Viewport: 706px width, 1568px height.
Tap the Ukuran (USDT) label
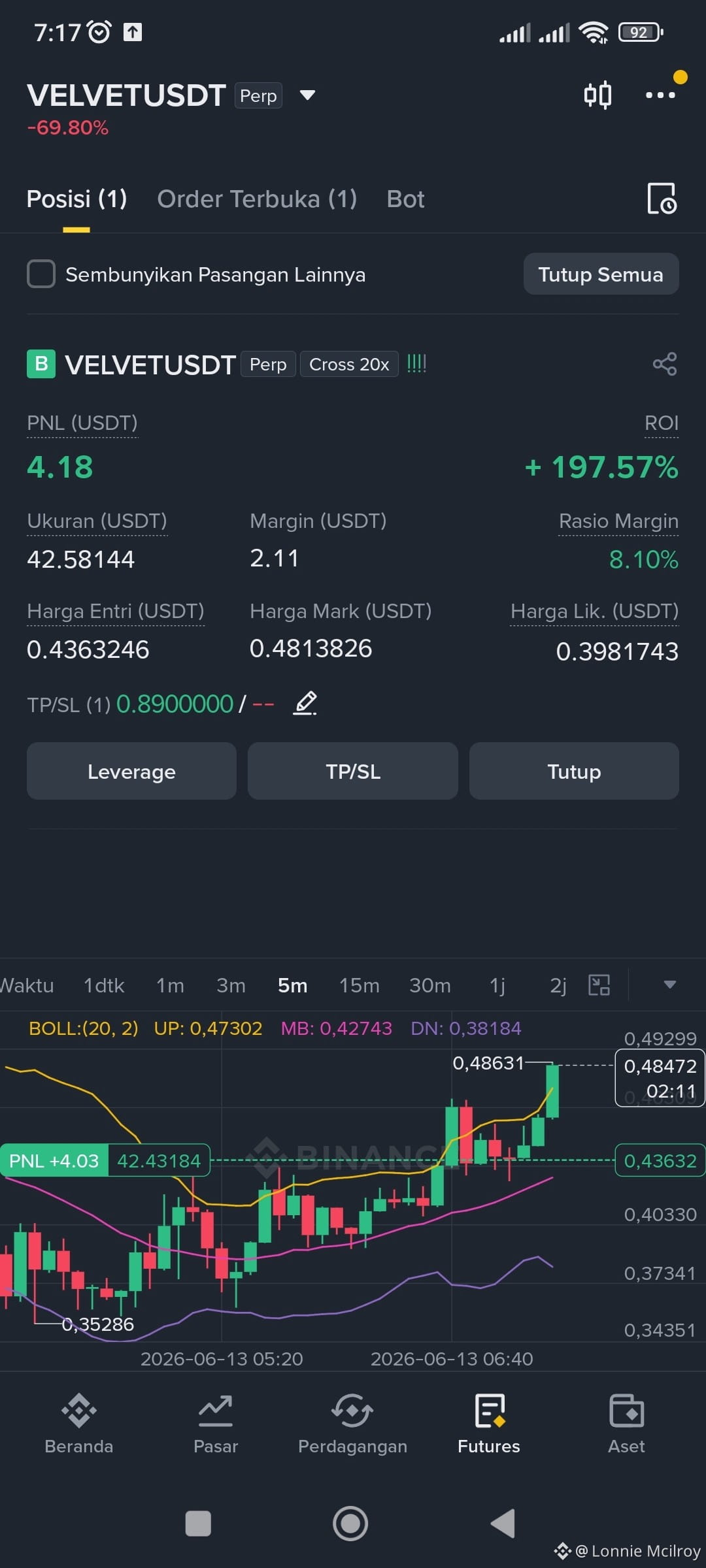click(97, 521)
